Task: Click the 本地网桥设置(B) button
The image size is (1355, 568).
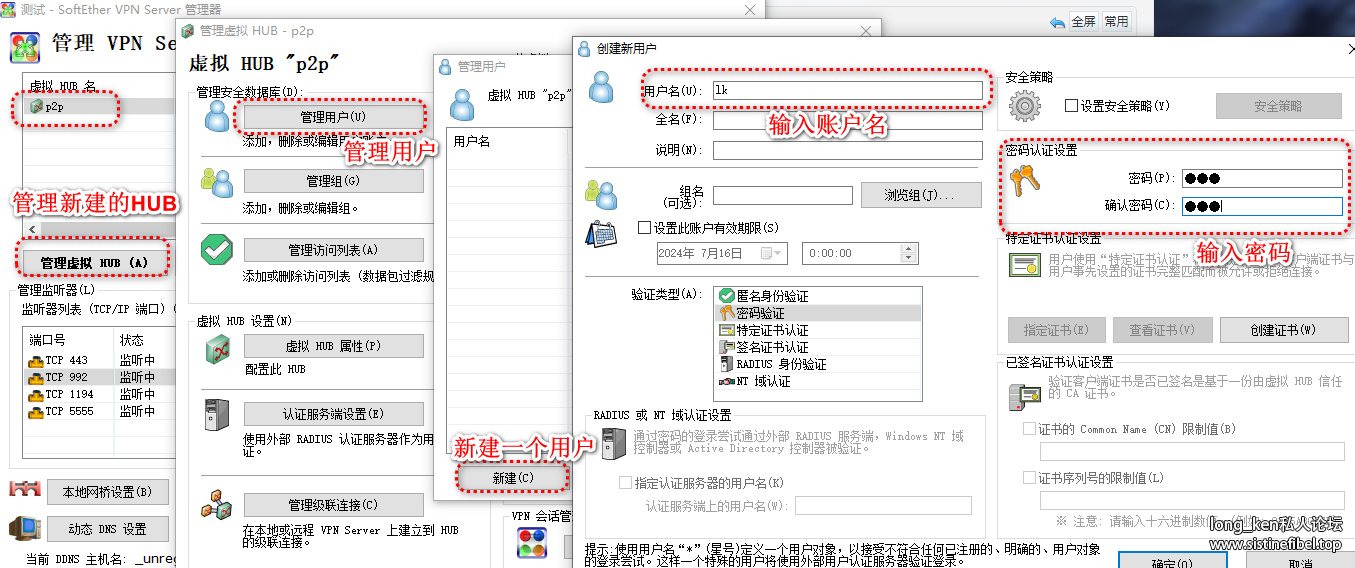Action: 107,492
